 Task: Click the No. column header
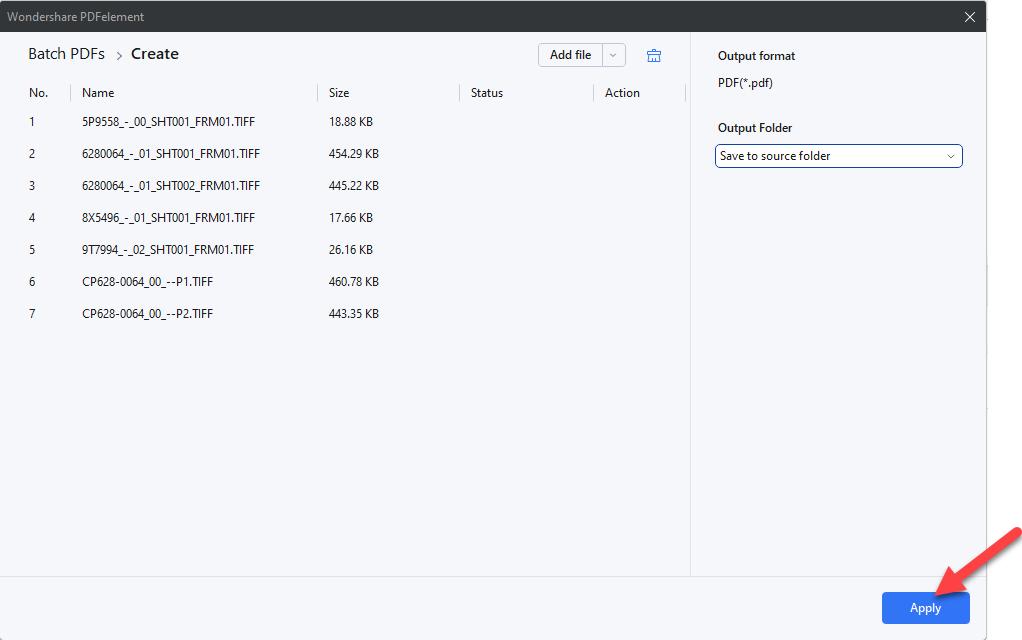pos(39,93)
